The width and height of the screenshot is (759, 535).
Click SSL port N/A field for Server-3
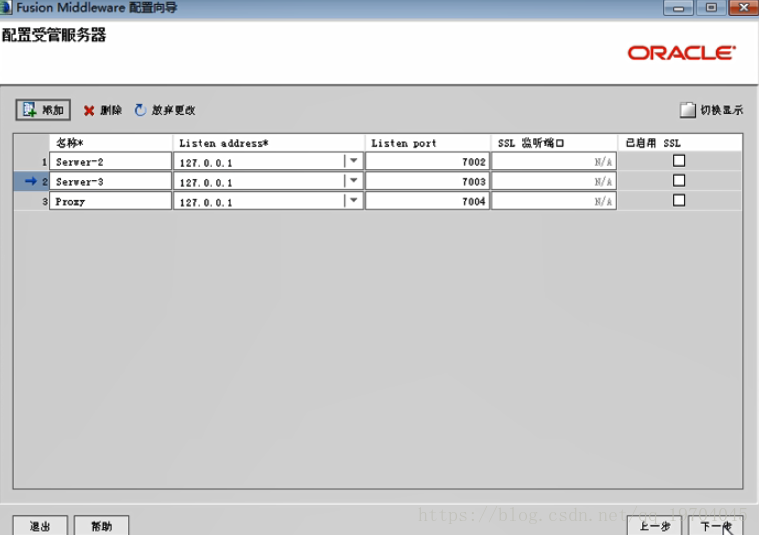(x=554, y=182)
